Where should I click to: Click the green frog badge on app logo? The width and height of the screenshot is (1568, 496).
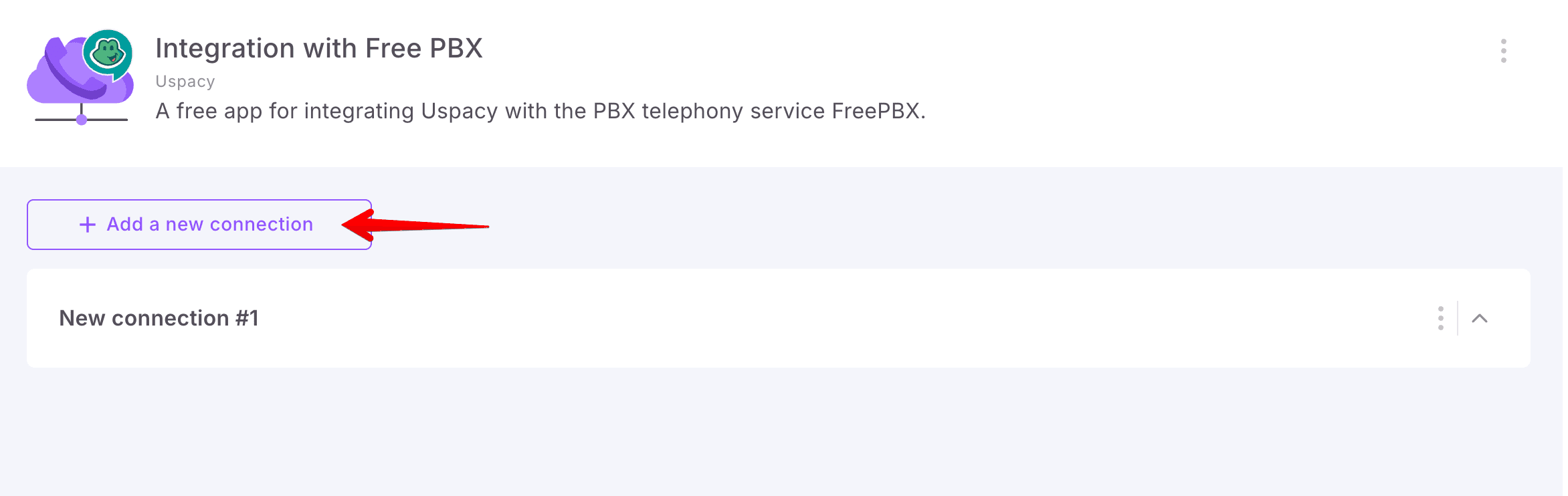(x=108, y=53)
